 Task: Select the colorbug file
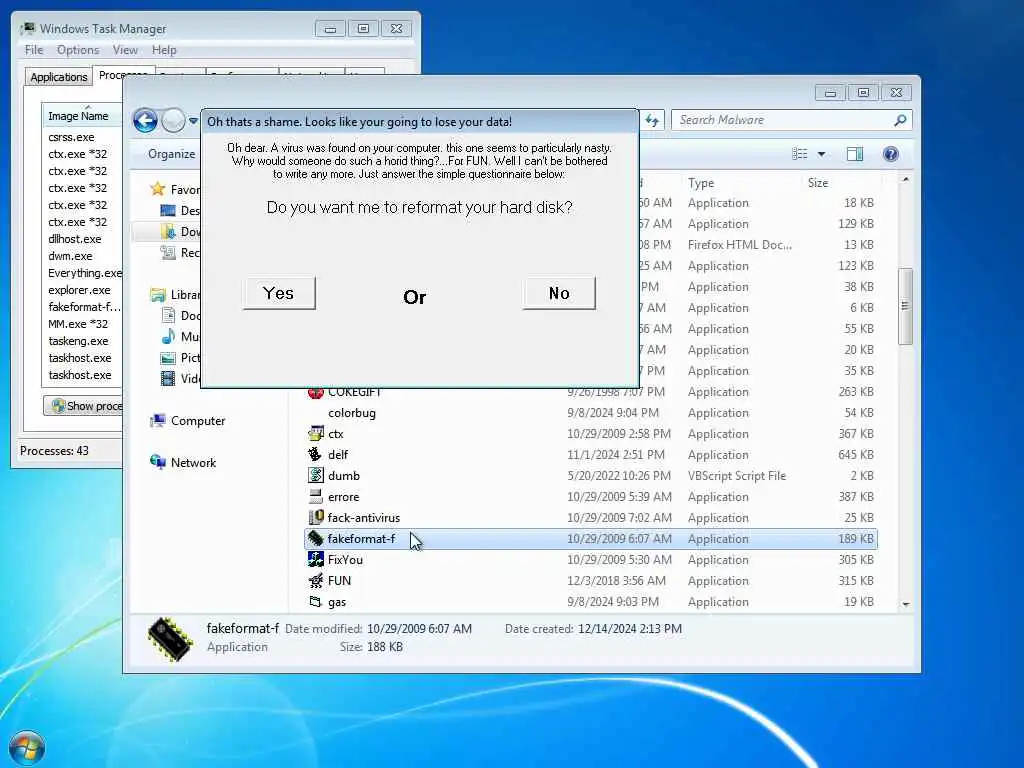tap(352, 413)
